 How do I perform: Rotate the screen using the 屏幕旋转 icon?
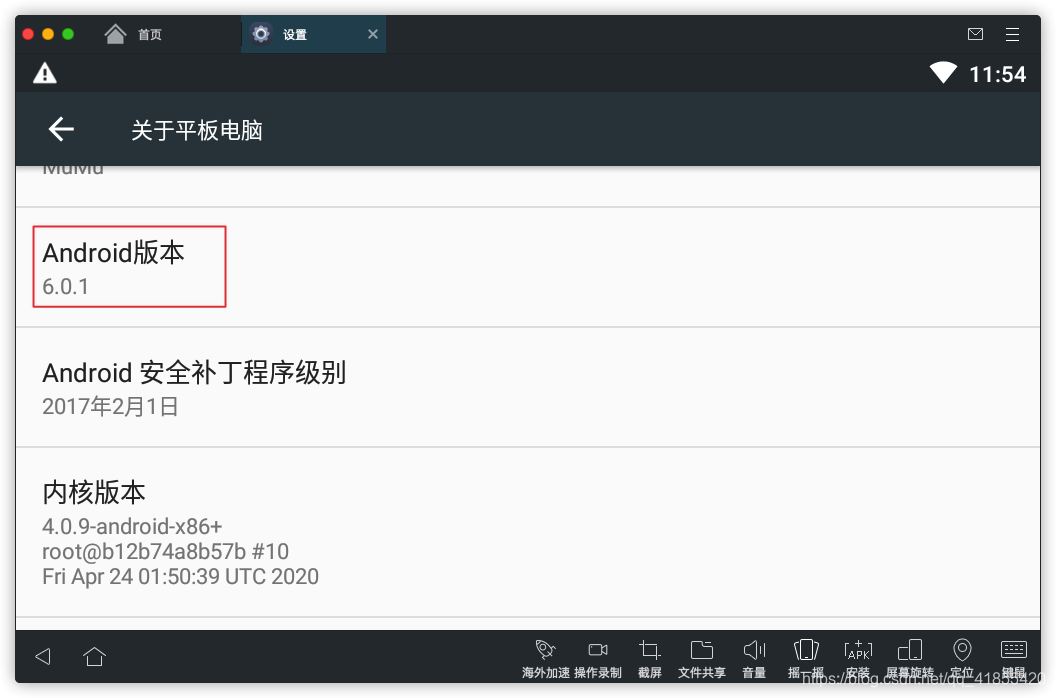tap(910, 658)
